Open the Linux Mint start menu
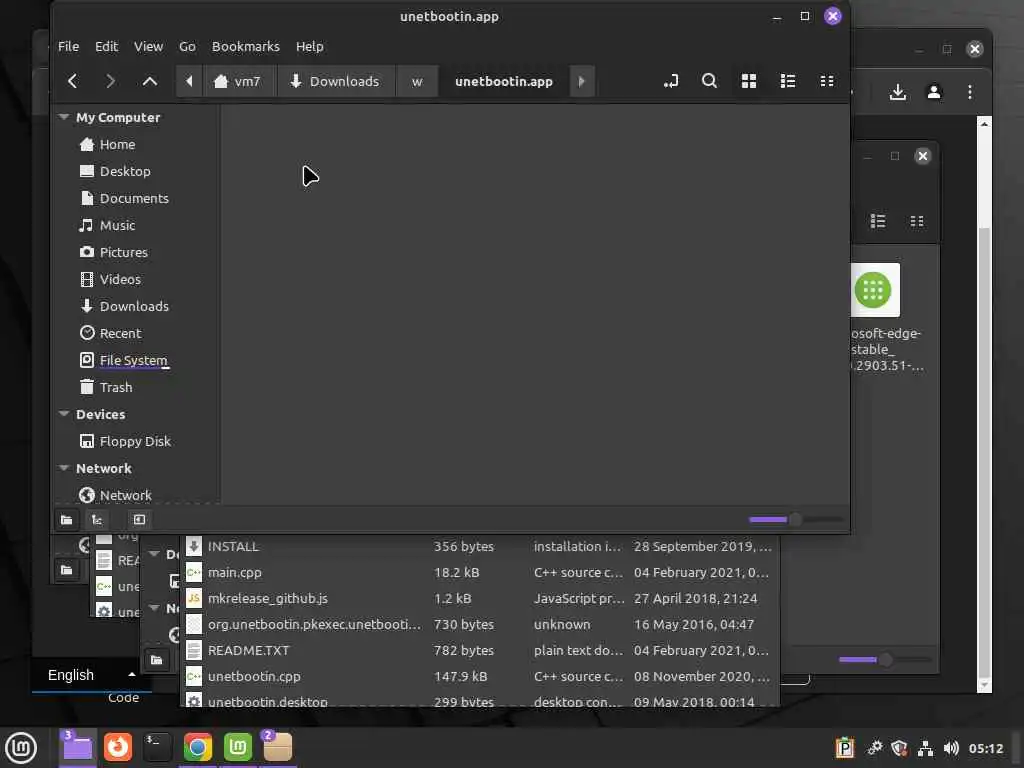 (x=21, y=748)
